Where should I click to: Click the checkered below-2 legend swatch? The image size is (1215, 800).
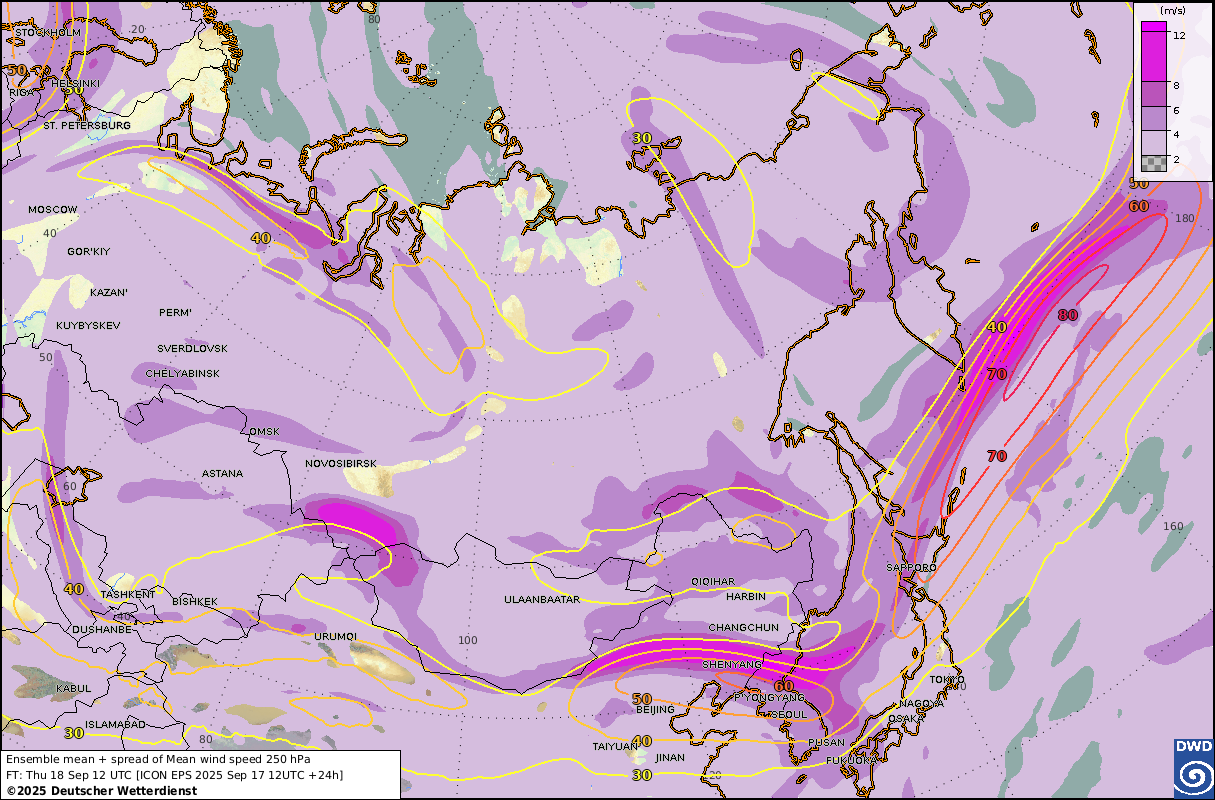[x=1154, y=164]
